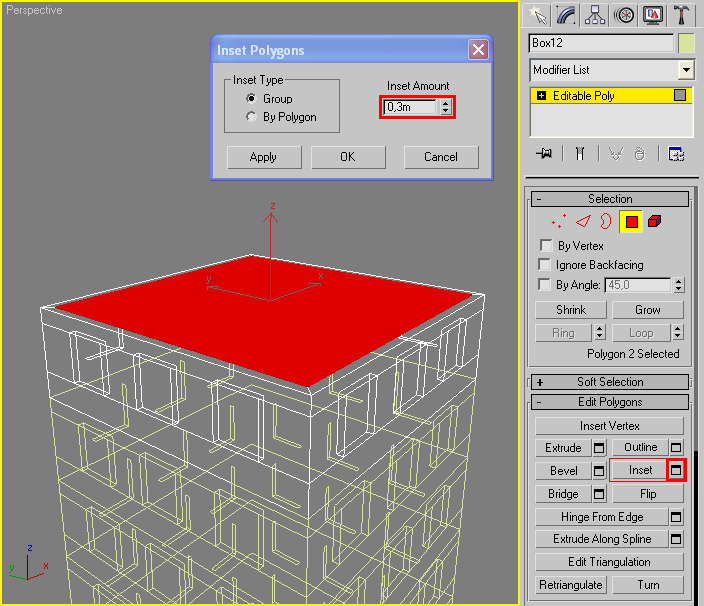Click the Bridge button

tap(563, 494)
